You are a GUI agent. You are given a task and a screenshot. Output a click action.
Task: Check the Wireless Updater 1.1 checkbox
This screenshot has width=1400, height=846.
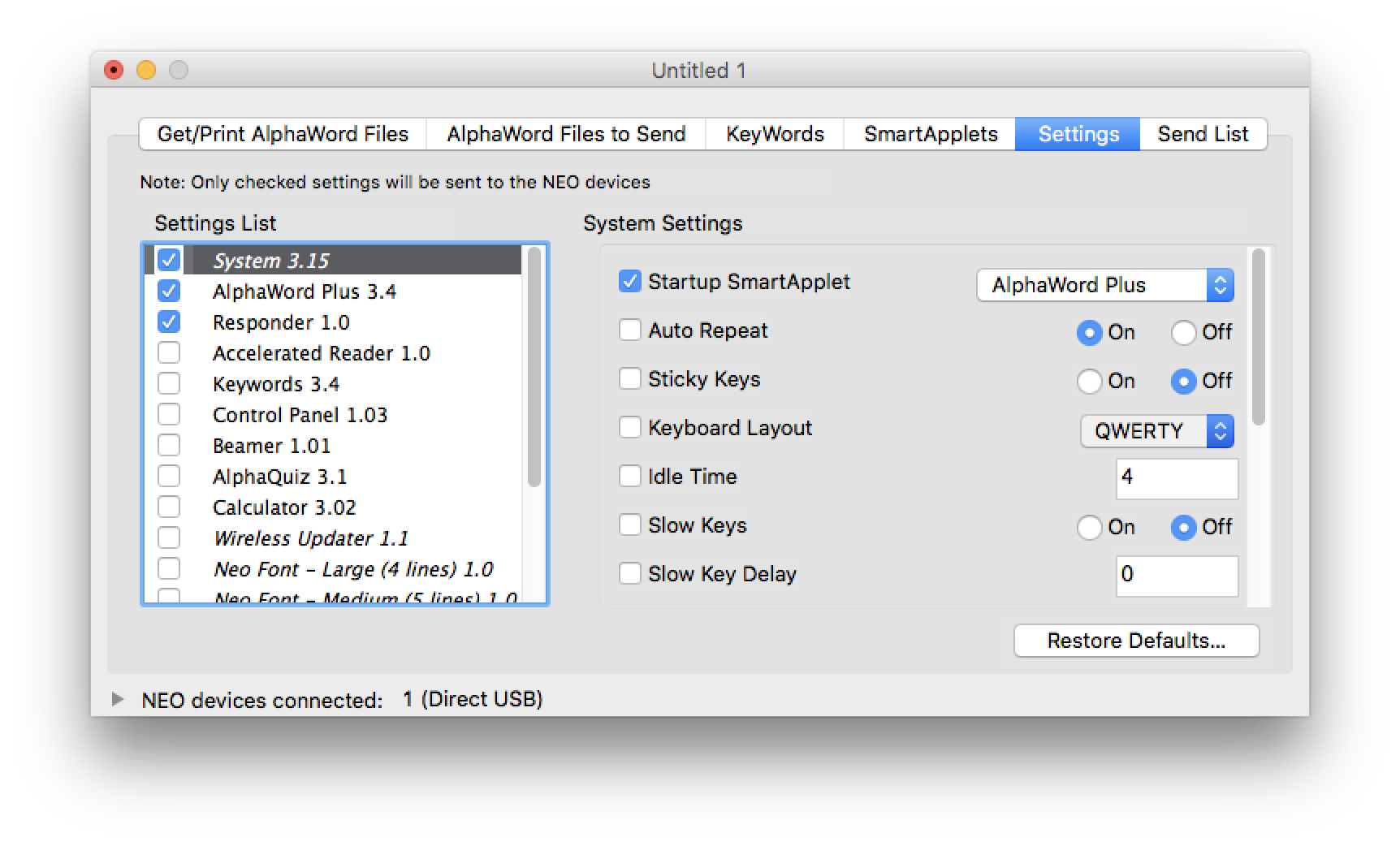click(x=169, y=537)
